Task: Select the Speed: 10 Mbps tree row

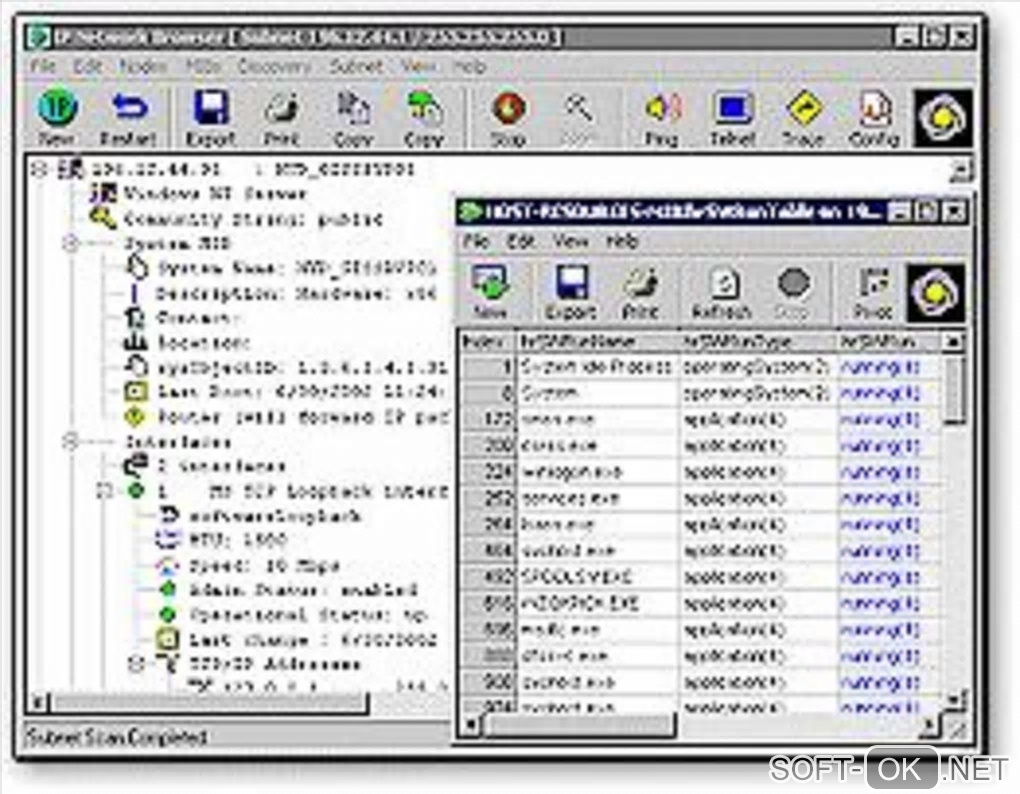Action: pos(264,565)
